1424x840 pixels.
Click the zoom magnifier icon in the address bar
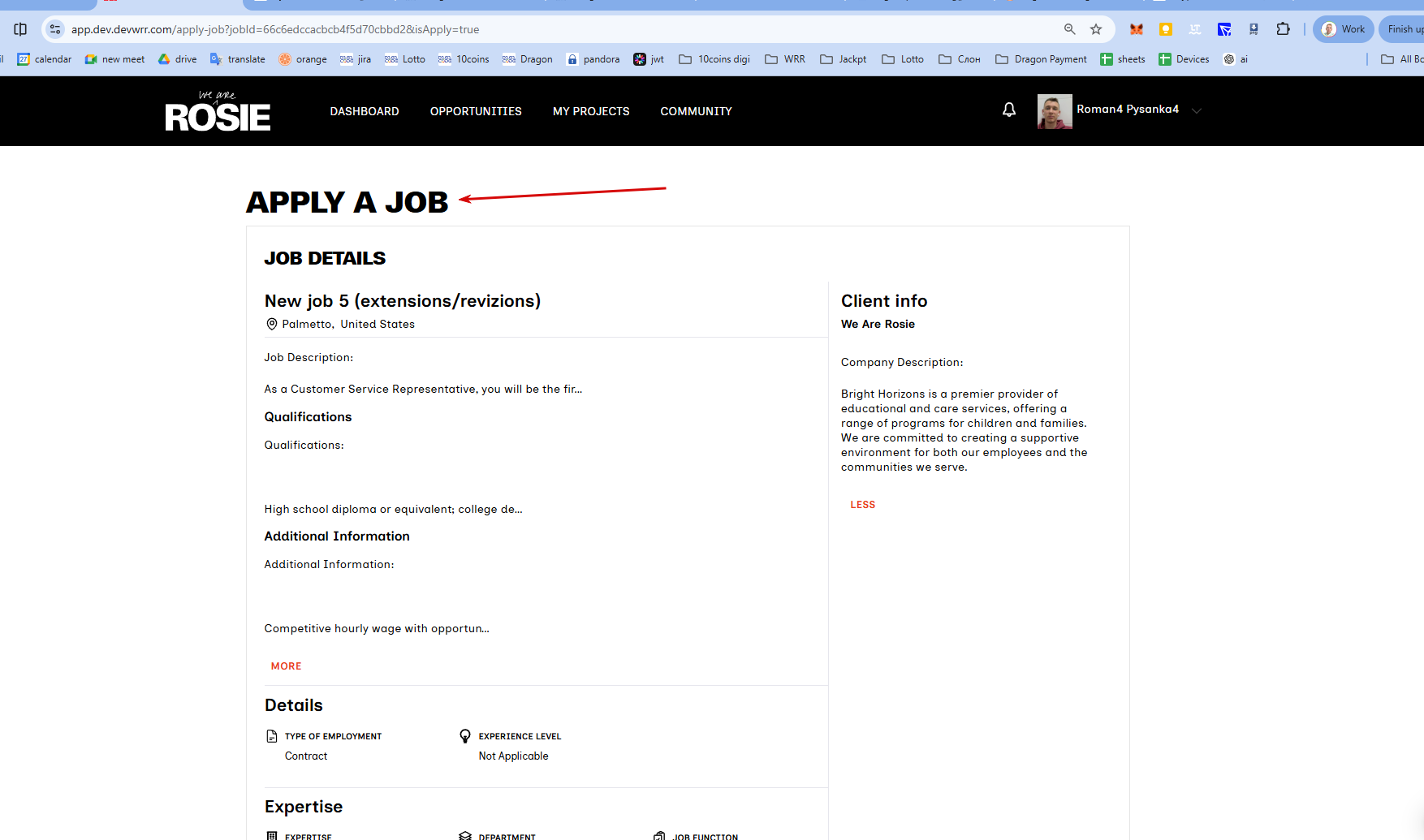pos(1070,29)
